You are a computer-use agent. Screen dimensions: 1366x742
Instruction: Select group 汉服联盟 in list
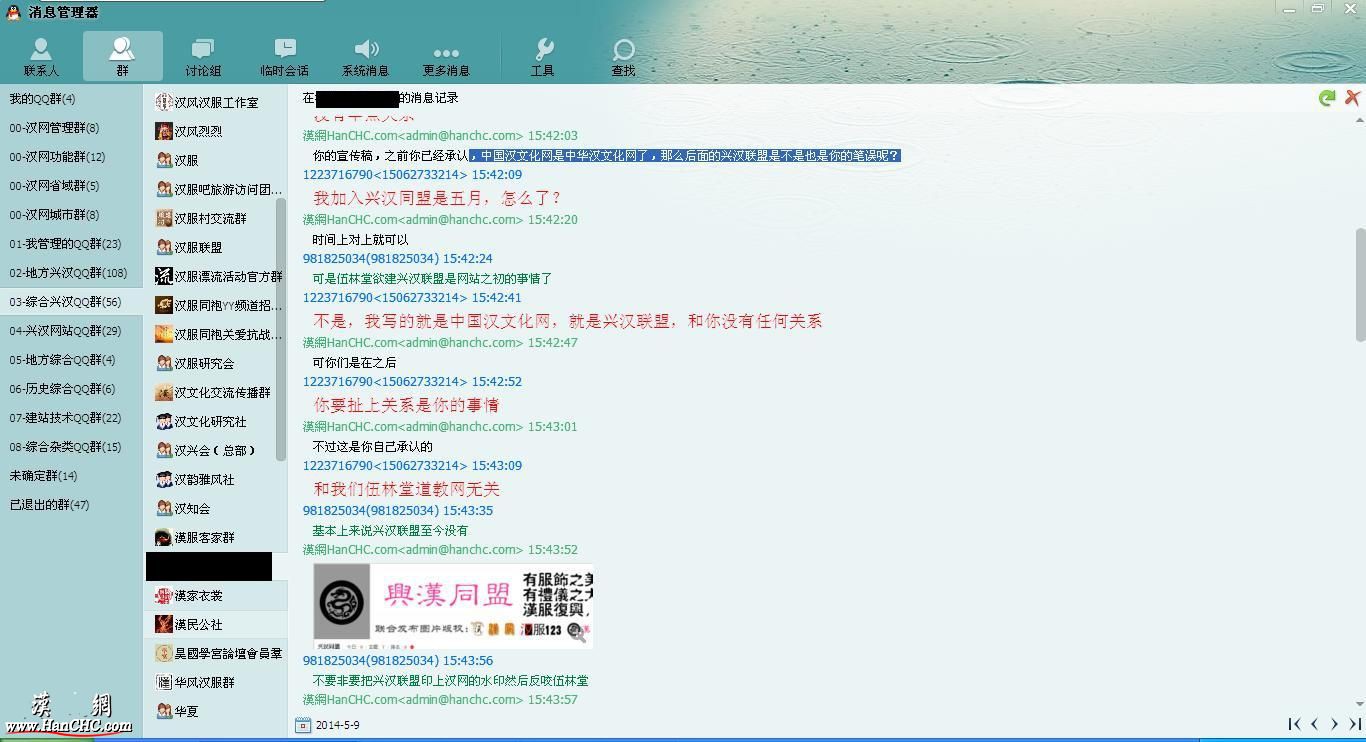coord(198,247)
